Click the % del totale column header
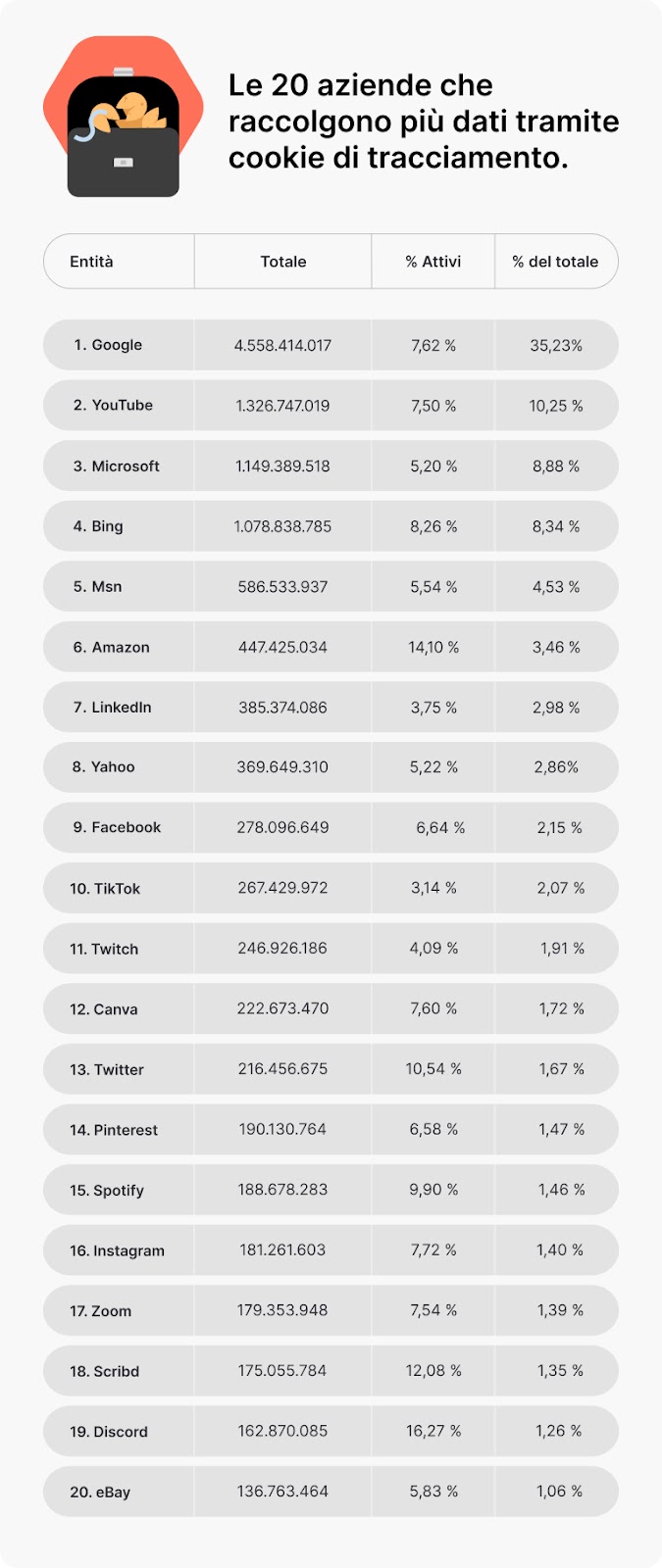 555,262
